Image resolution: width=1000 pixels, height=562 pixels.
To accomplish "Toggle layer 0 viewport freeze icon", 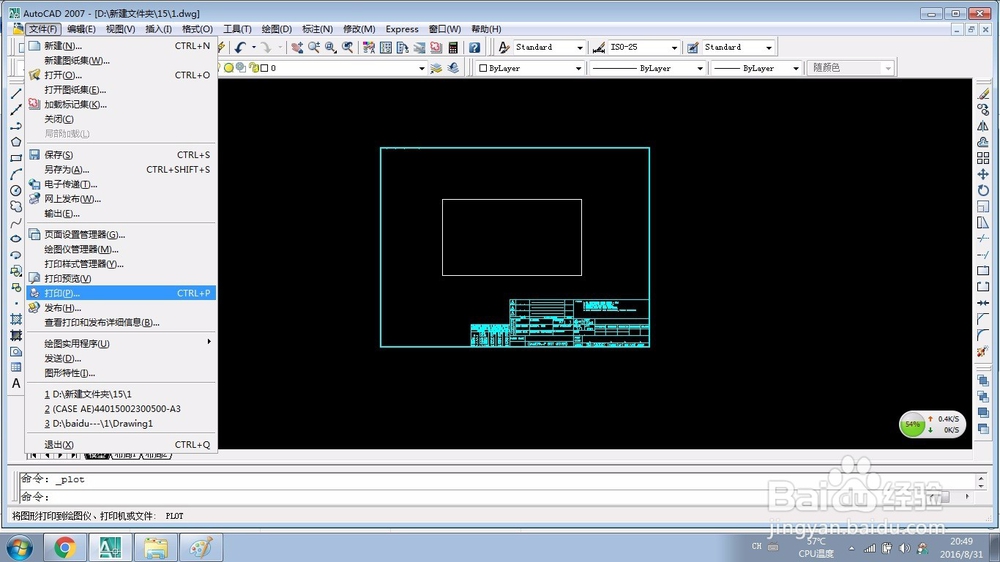I will click(x=241, y=68).
